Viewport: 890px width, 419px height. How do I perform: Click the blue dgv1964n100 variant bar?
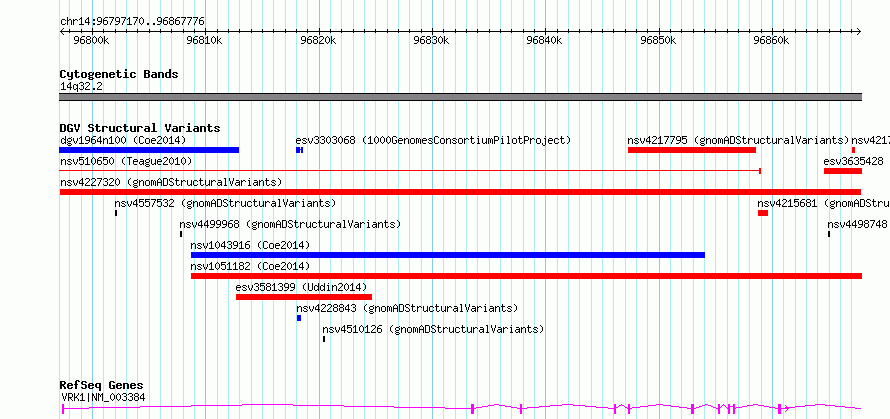pos(149,150)
